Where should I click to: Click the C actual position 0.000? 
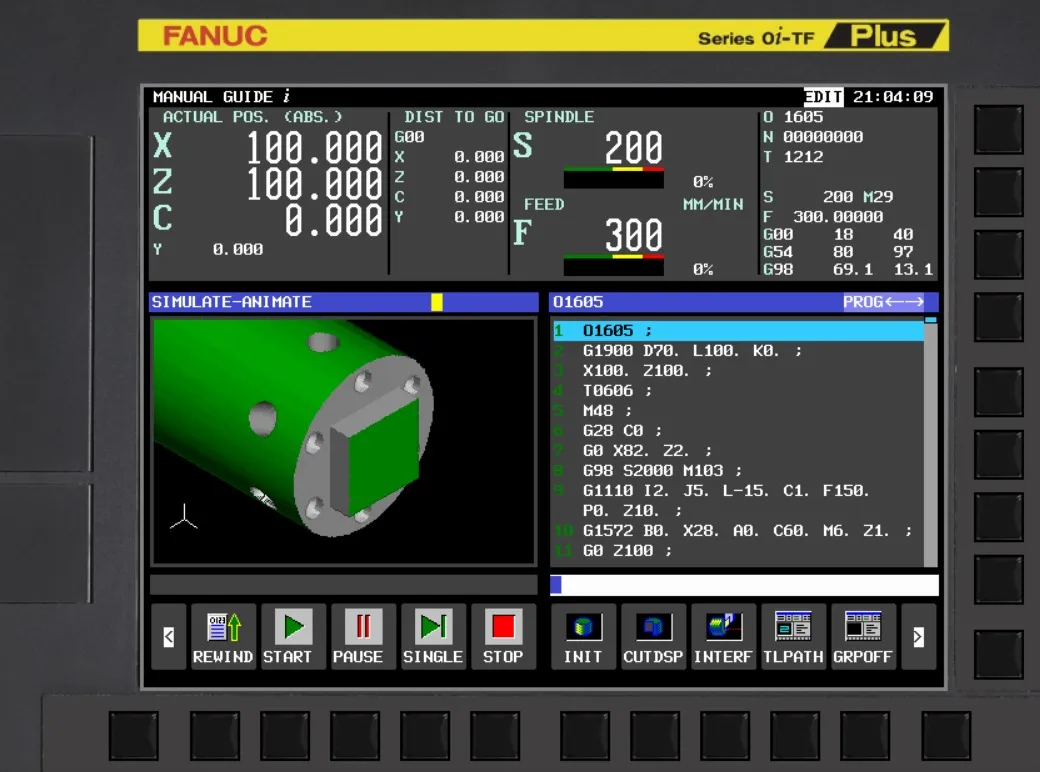tap(334, 220)
